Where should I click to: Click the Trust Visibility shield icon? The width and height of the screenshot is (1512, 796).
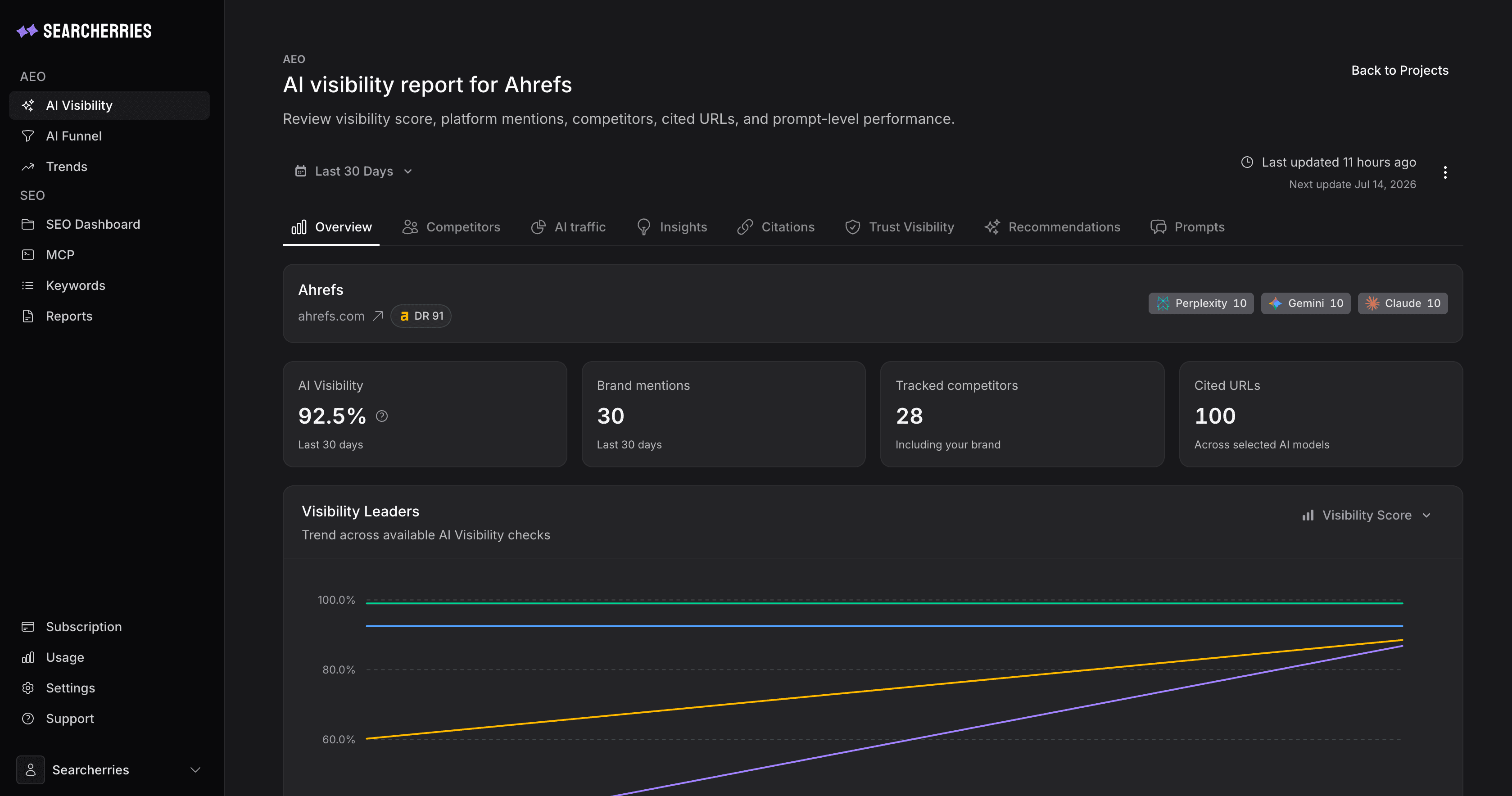pyautogui.click(x=853, y=227)
